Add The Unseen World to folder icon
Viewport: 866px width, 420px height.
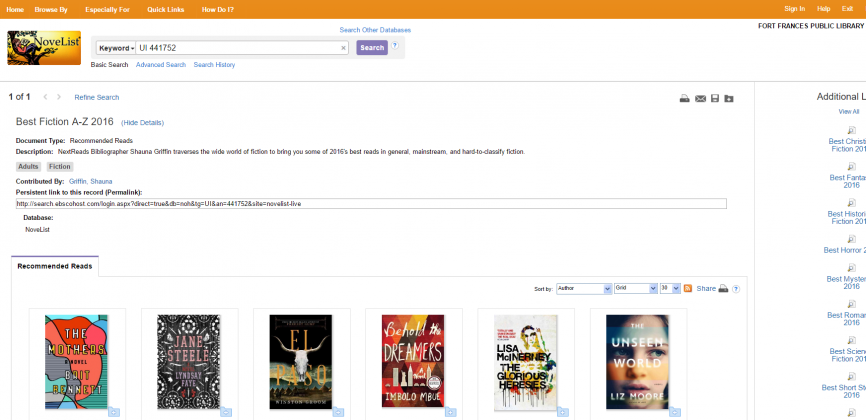pyautogui.click(x=674, y=412)
